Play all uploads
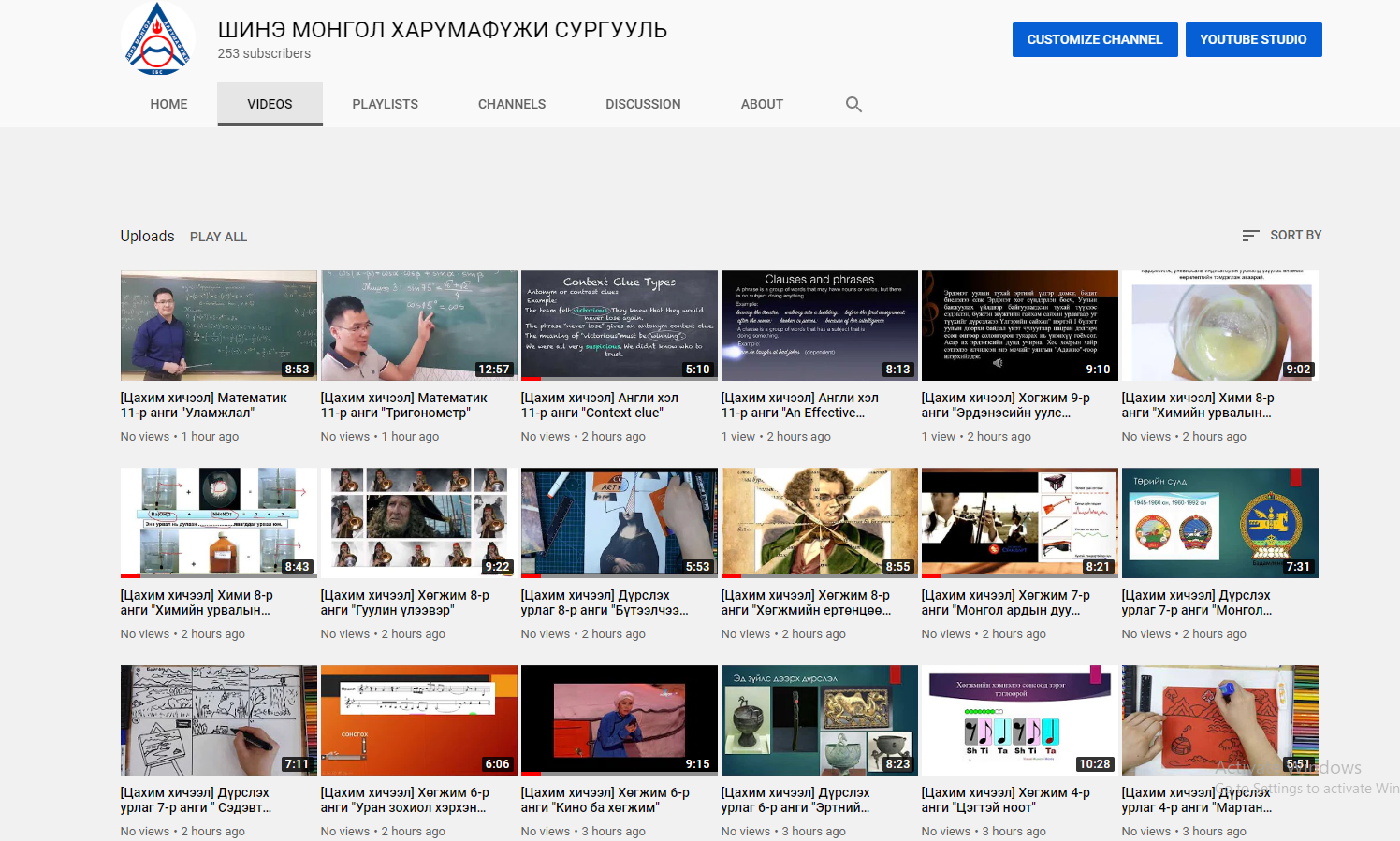This screenshot has width=1400, height=841. click(218, 237)
